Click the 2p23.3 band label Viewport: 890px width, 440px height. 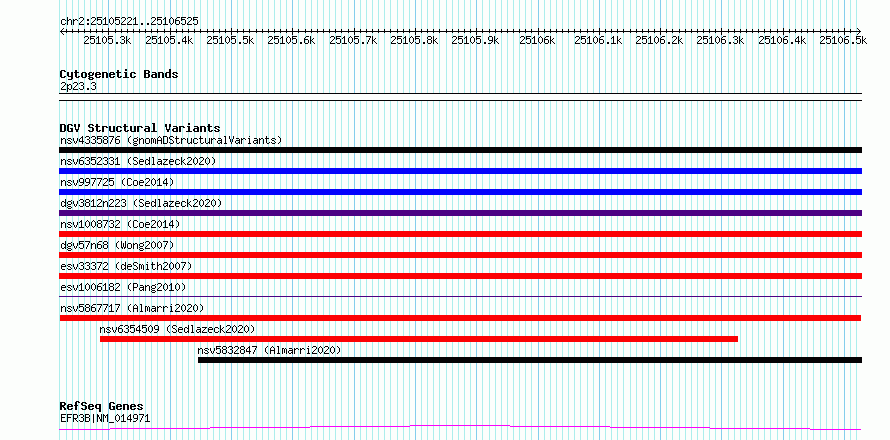click(x=78, y=85)
